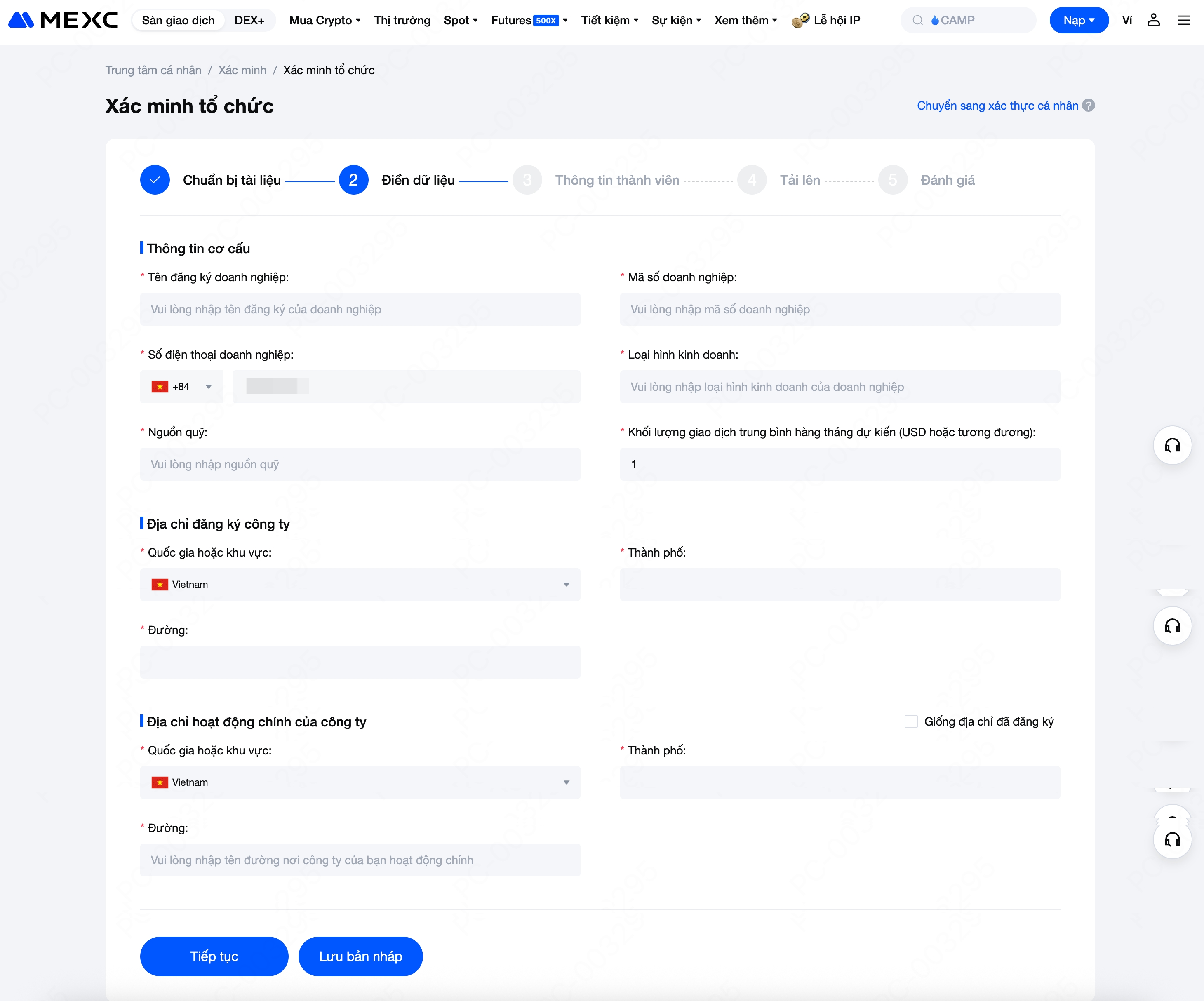Switch to DEX+ toggle option
The height and width of the screenshot is (1001, 1204).
[249, 20]
